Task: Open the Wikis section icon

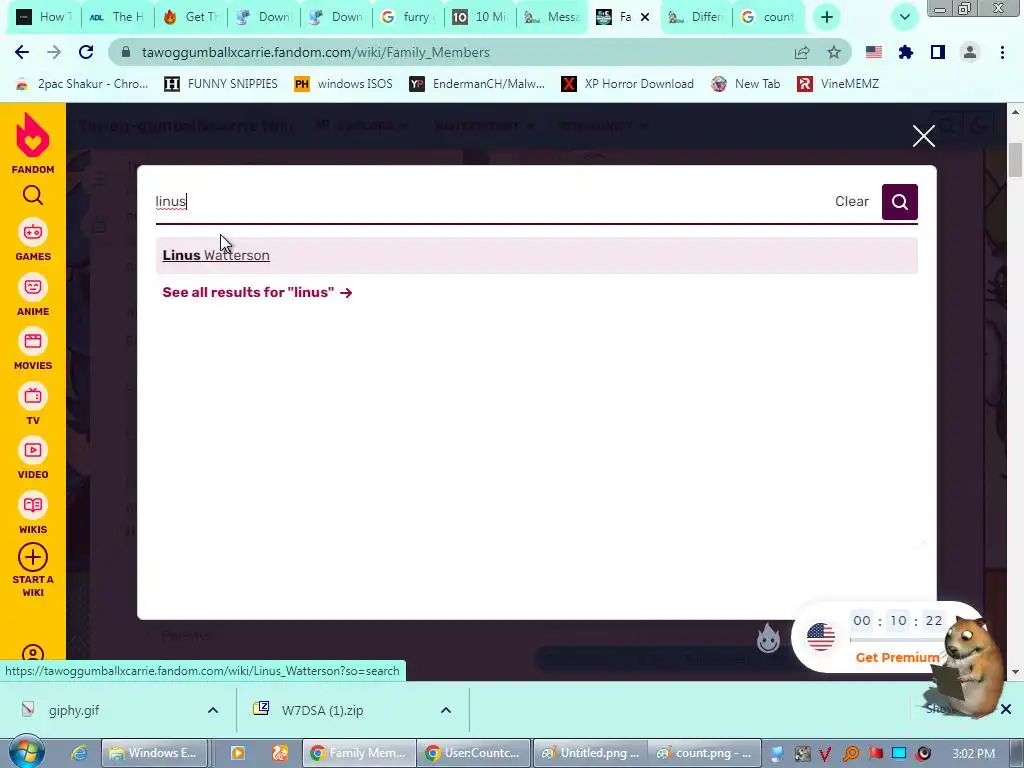Action: coord(33,505)
